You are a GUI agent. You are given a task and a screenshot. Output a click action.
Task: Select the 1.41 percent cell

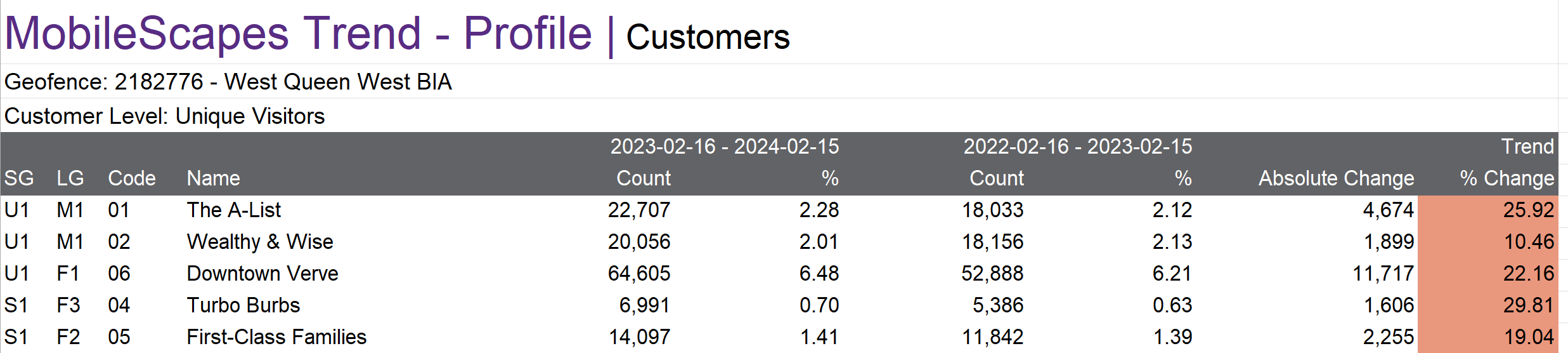820,337
